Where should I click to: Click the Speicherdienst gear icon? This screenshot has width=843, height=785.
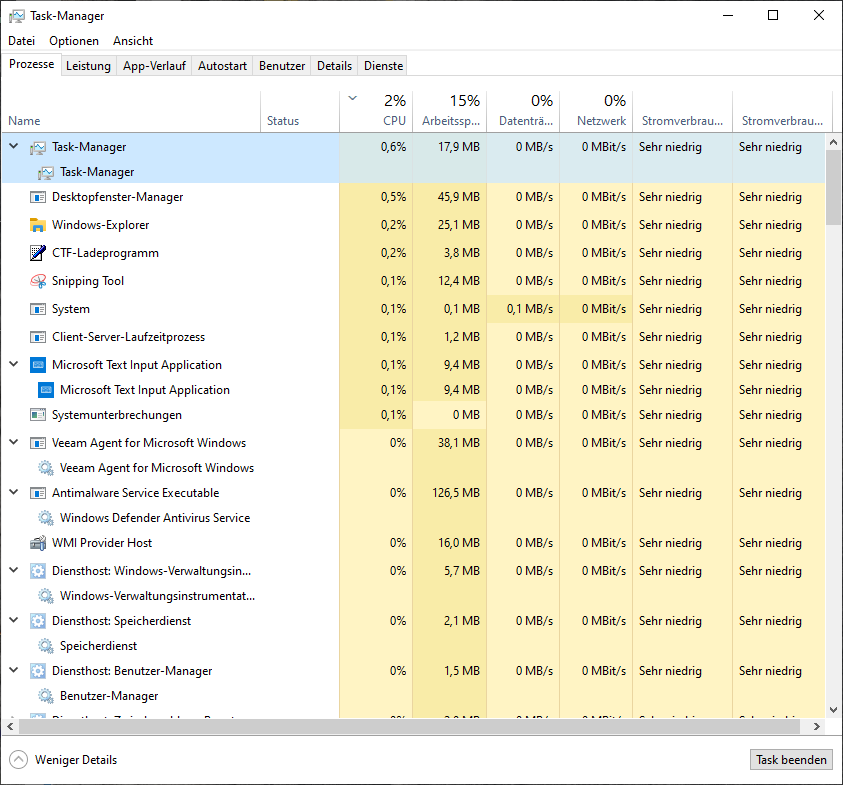pyautogui.click(x=46, y=645)
